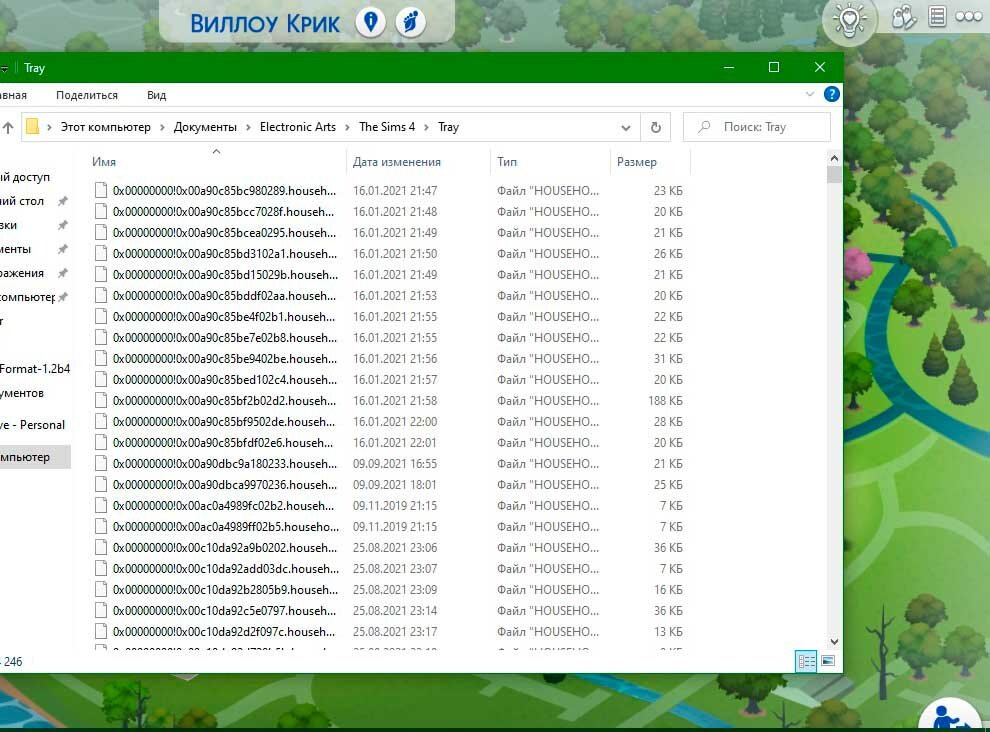This screenshot has height=732, width=990.
Task: Sort files by the Имя column header
Action: pyautogui.click(x=217, y=162)
